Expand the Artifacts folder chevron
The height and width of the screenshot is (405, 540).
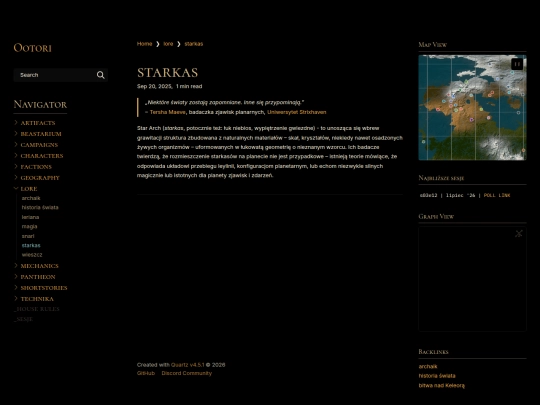[16, 122]
